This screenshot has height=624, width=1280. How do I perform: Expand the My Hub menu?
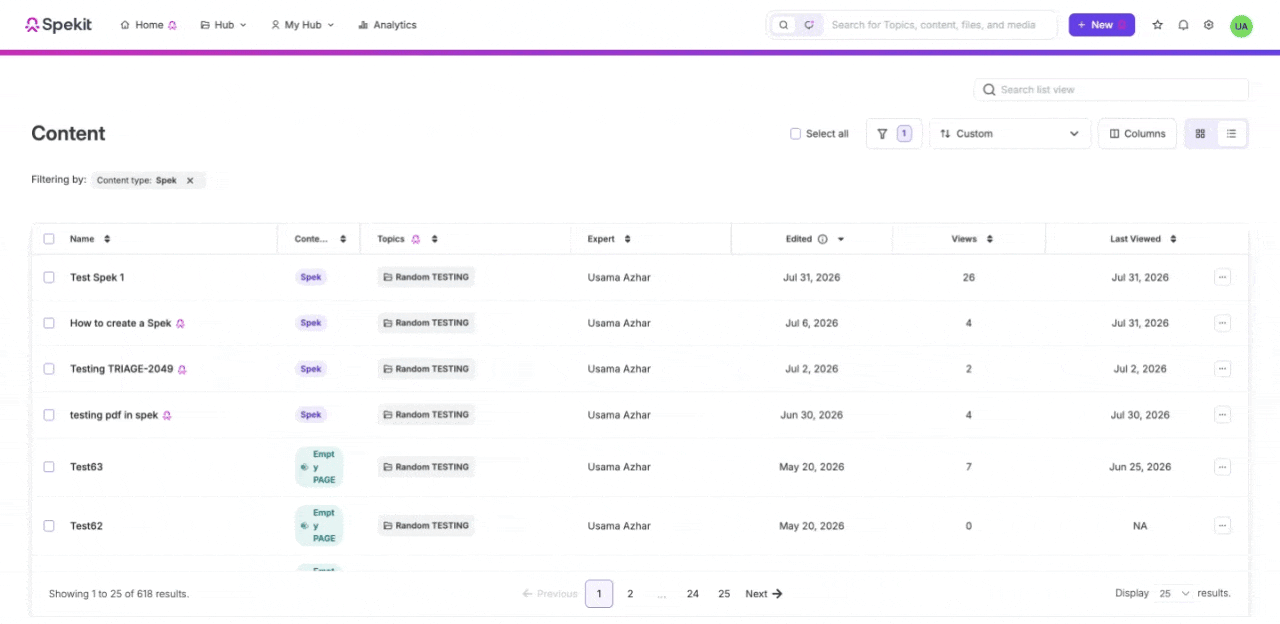click(x=303, y=25)
